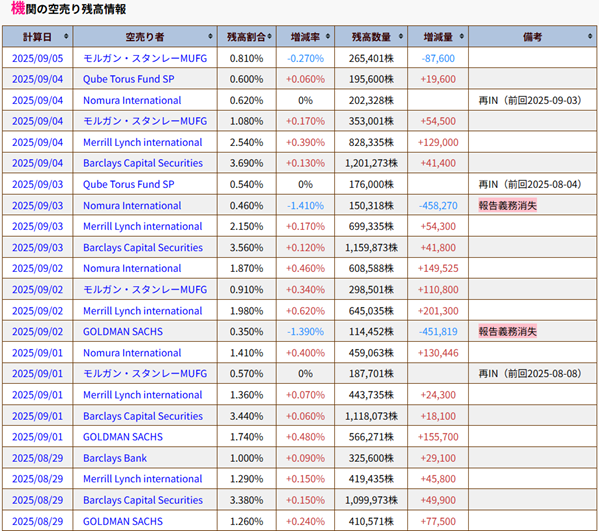Sort by 残高割合 column arrows
The width and height of the screenshot is (599, 531).
click(270, 36)
